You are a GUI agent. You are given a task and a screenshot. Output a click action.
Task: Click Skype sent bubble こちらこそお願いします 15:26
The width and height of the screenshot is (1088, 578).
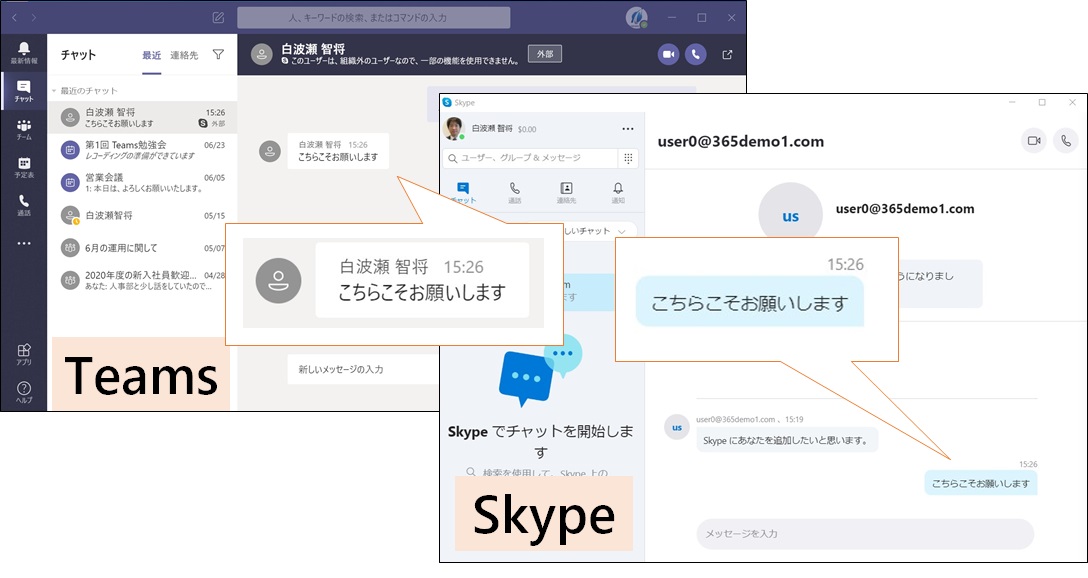tap(980, 483)
